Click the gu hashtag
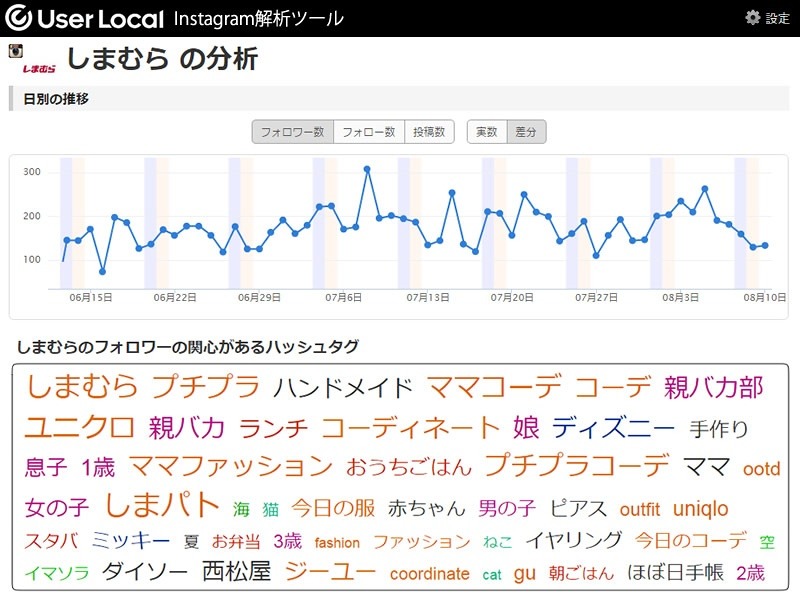 point(524,573)
